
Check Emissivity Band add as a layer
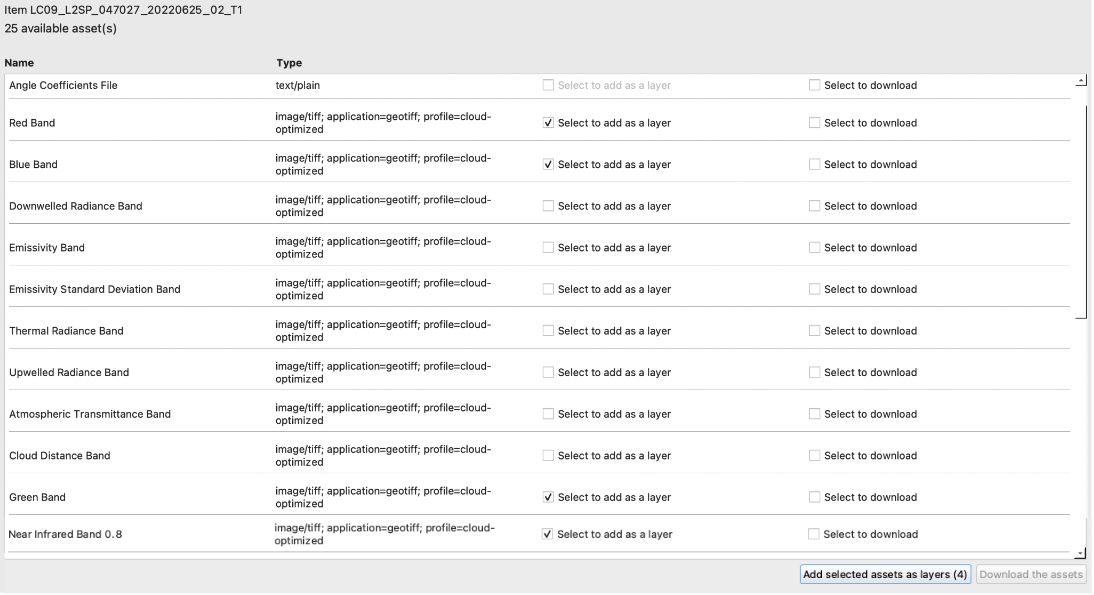tap(548, 248)
